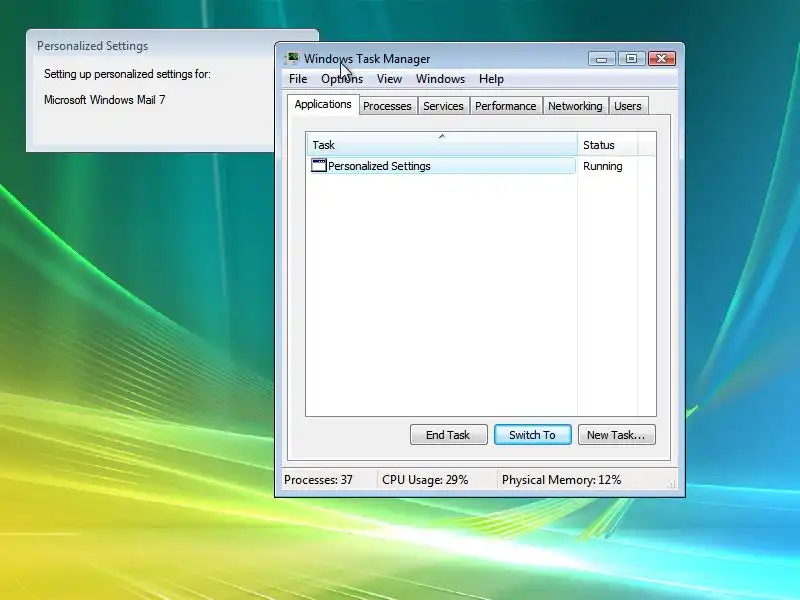The height and width of the screenshot is (600, 800).
Task: Switch to the Users tab
Action: coord(628,106)
